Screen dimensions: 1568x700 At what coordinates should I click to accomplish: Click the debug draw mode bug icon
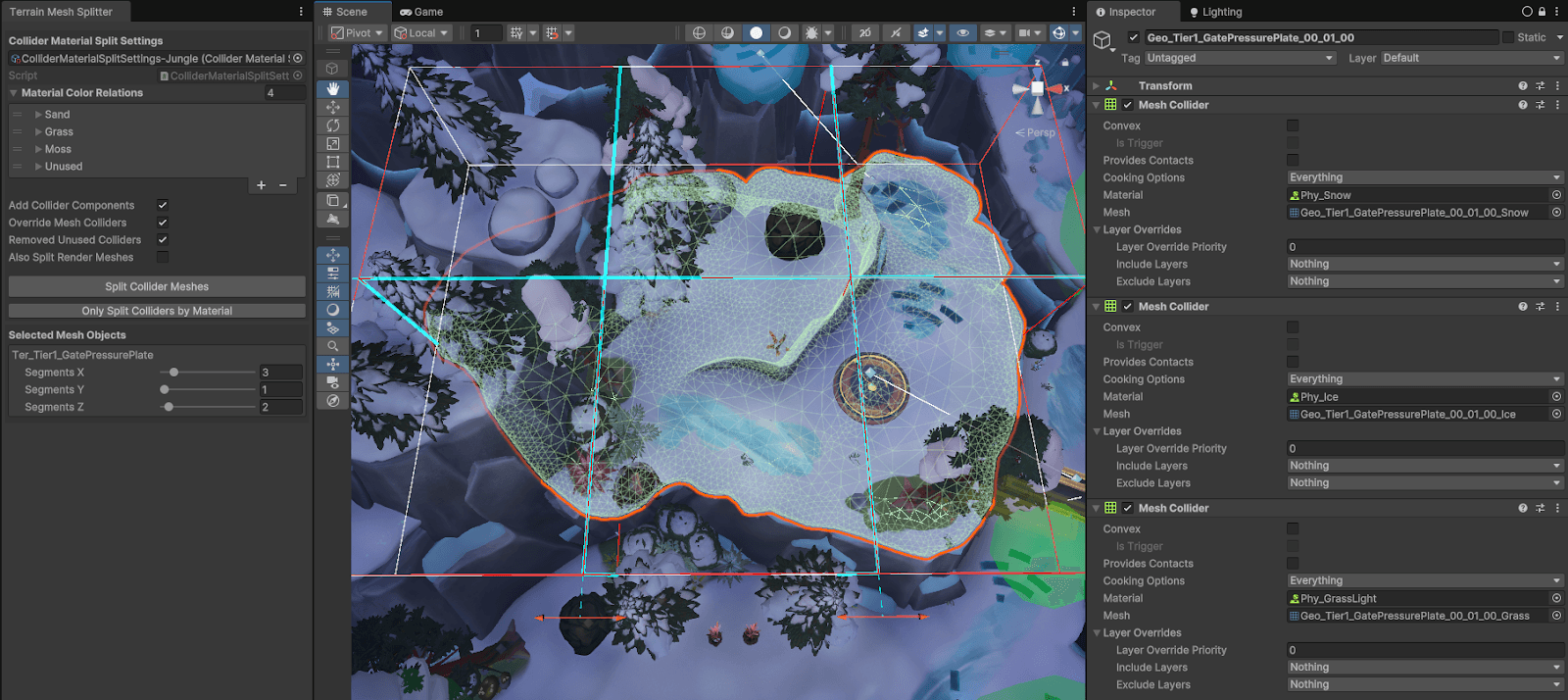[811, 33]
